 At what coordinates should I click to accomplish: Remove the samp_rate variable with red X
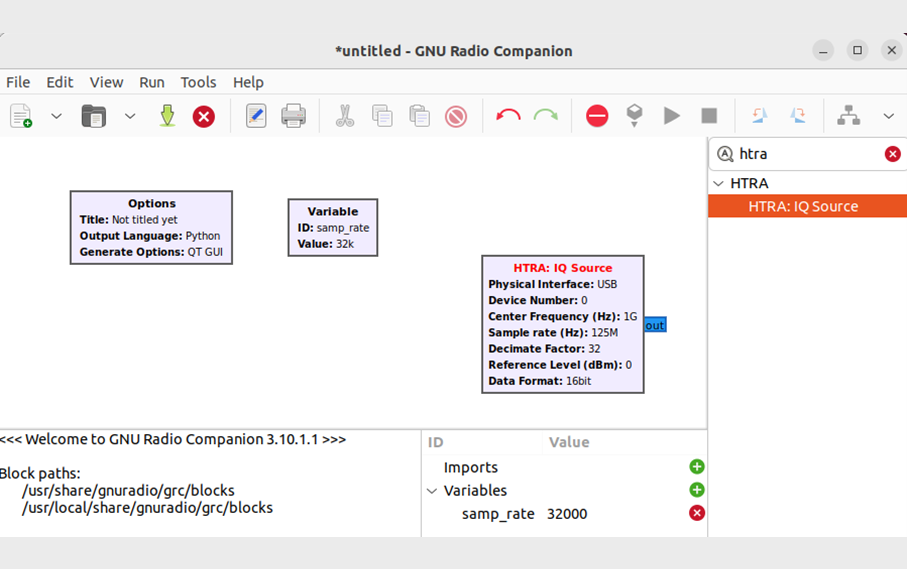697,513
